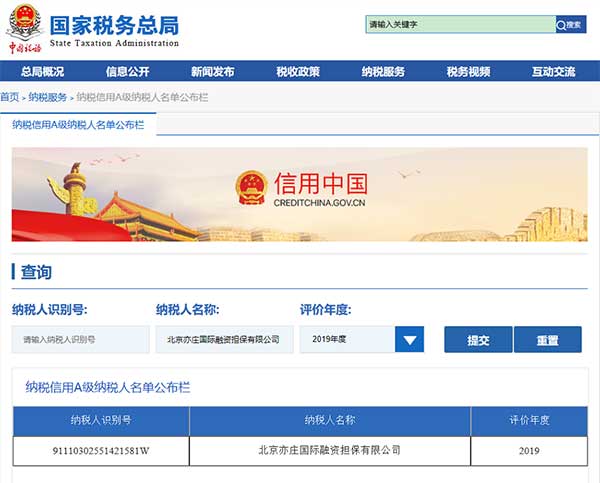Screen dimensions: 600x483
Task: Reset the form with 重置
Action: (548, 339)
